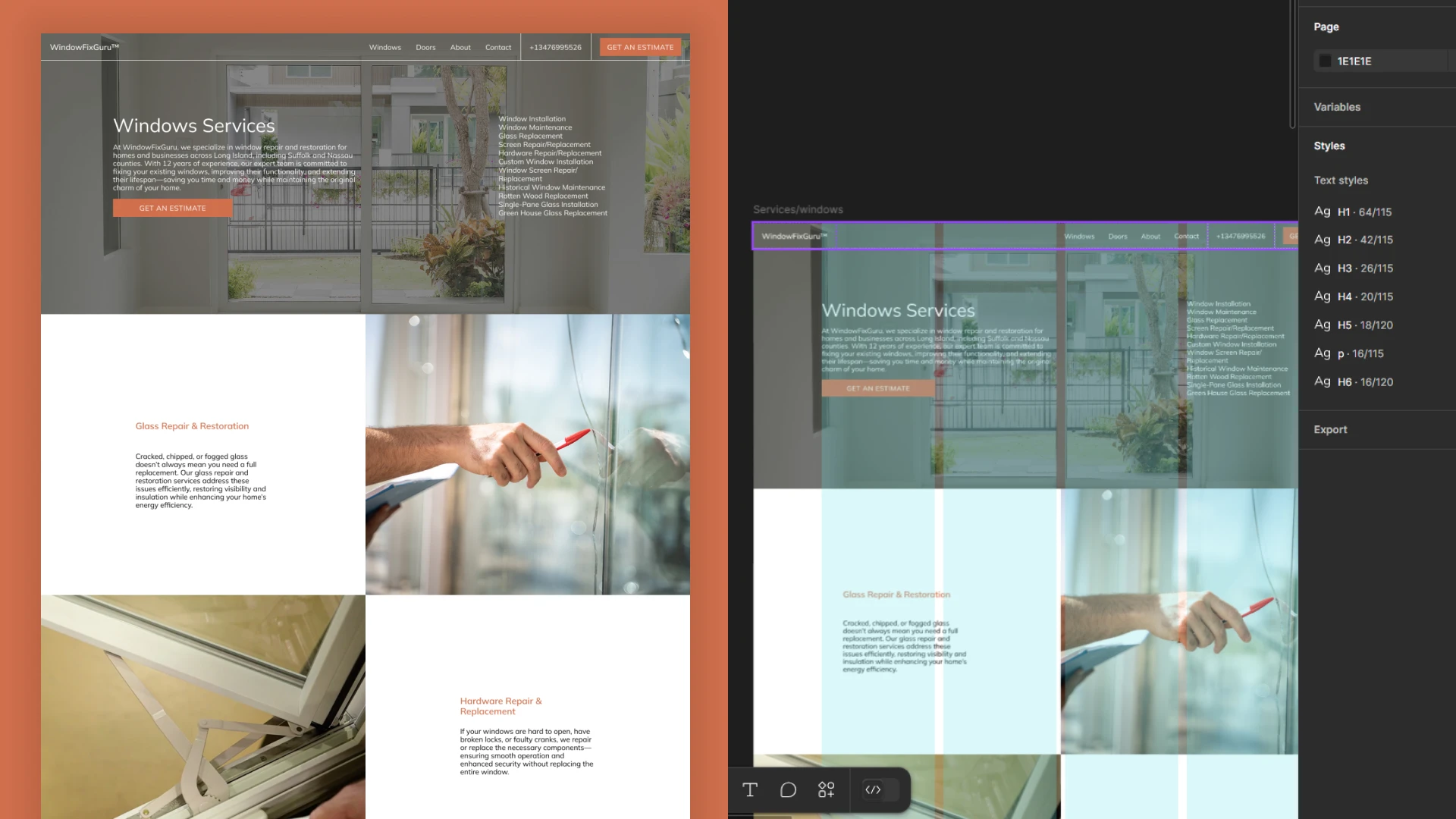Select the Comment tool

click(788, 790)
